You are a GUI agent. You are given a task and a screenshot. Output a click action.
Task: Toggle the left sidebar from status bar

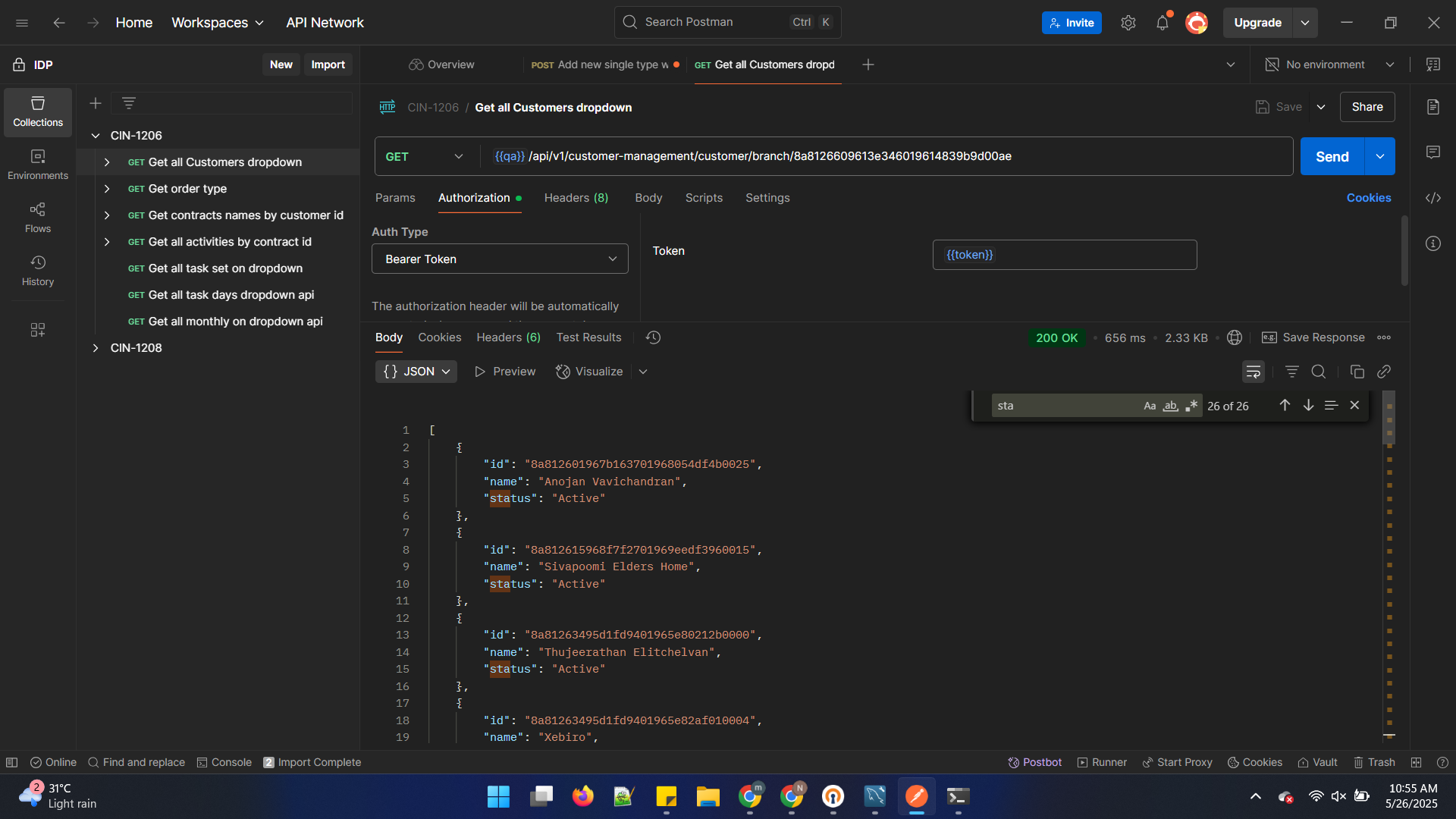click(x=12, y=762)
